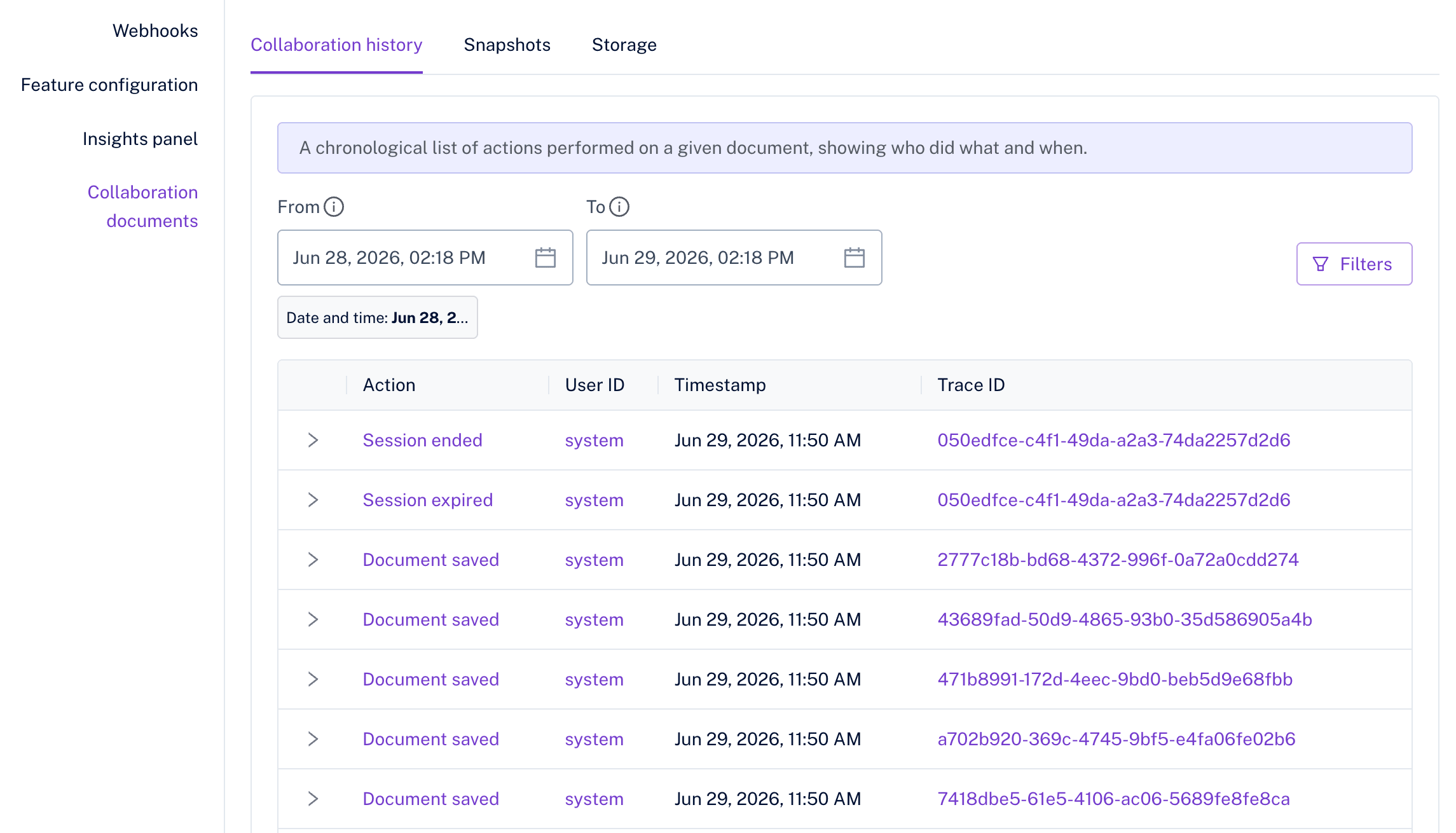Click the Action column header

click(389, 385)
